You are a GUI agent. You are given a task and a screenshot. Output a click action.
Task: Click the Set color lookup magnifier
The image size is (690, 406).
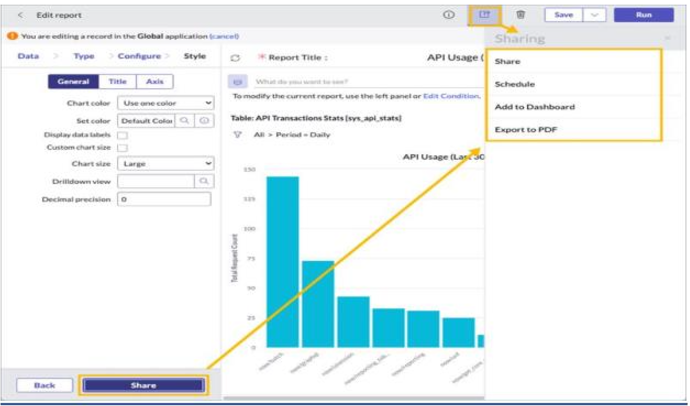184,121
